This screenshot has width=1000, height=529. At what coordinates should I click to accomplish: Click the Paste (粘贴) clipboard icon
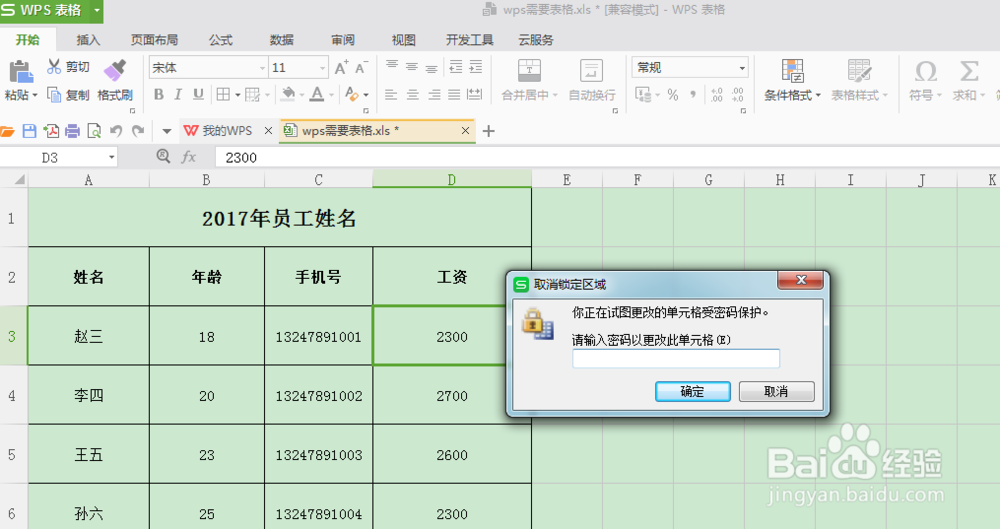20,71
